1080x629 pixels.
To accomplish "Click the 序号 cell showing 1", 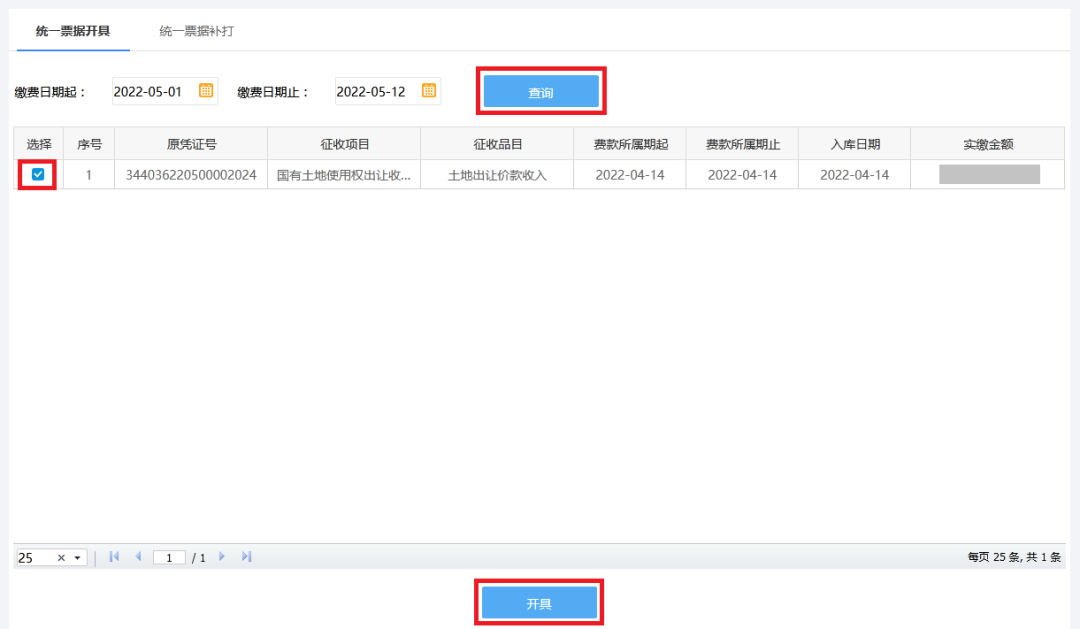I will [89, 175].
